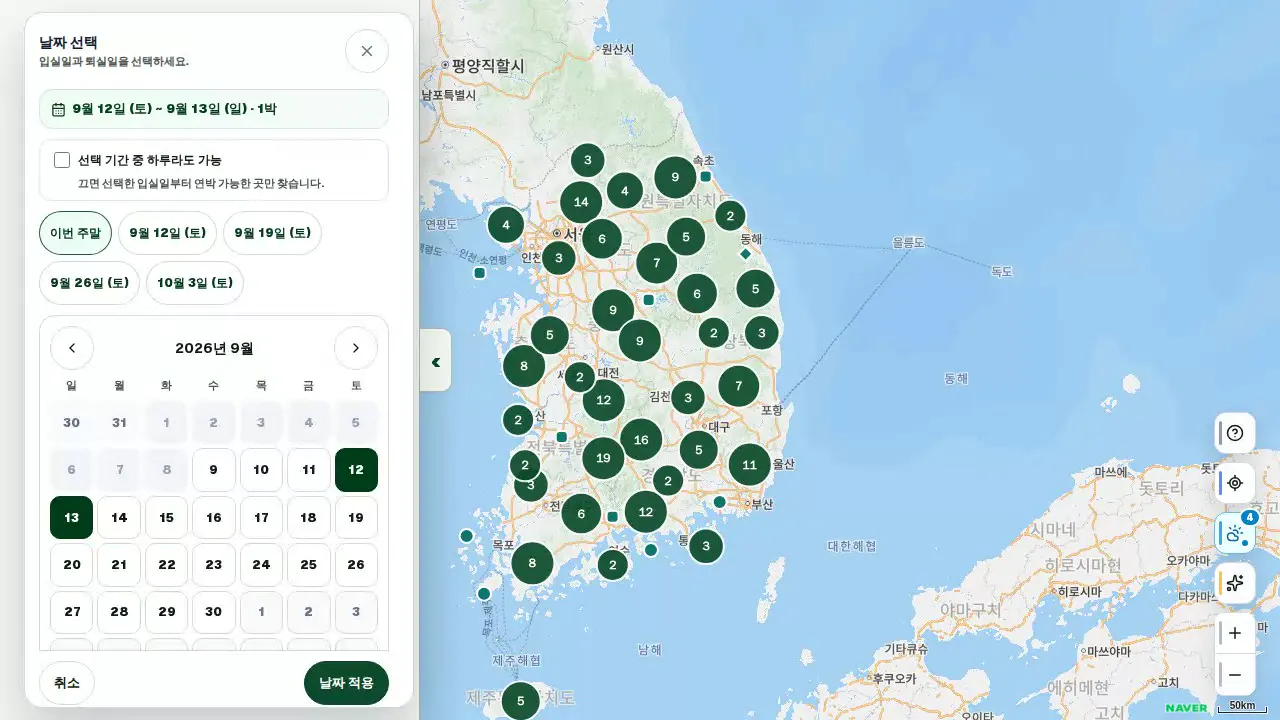Image resolution: width=1280 pixels, height=720 pixels.
Task: Apply dates with '날짜 적용' button
Action: (x=346, y=683)
